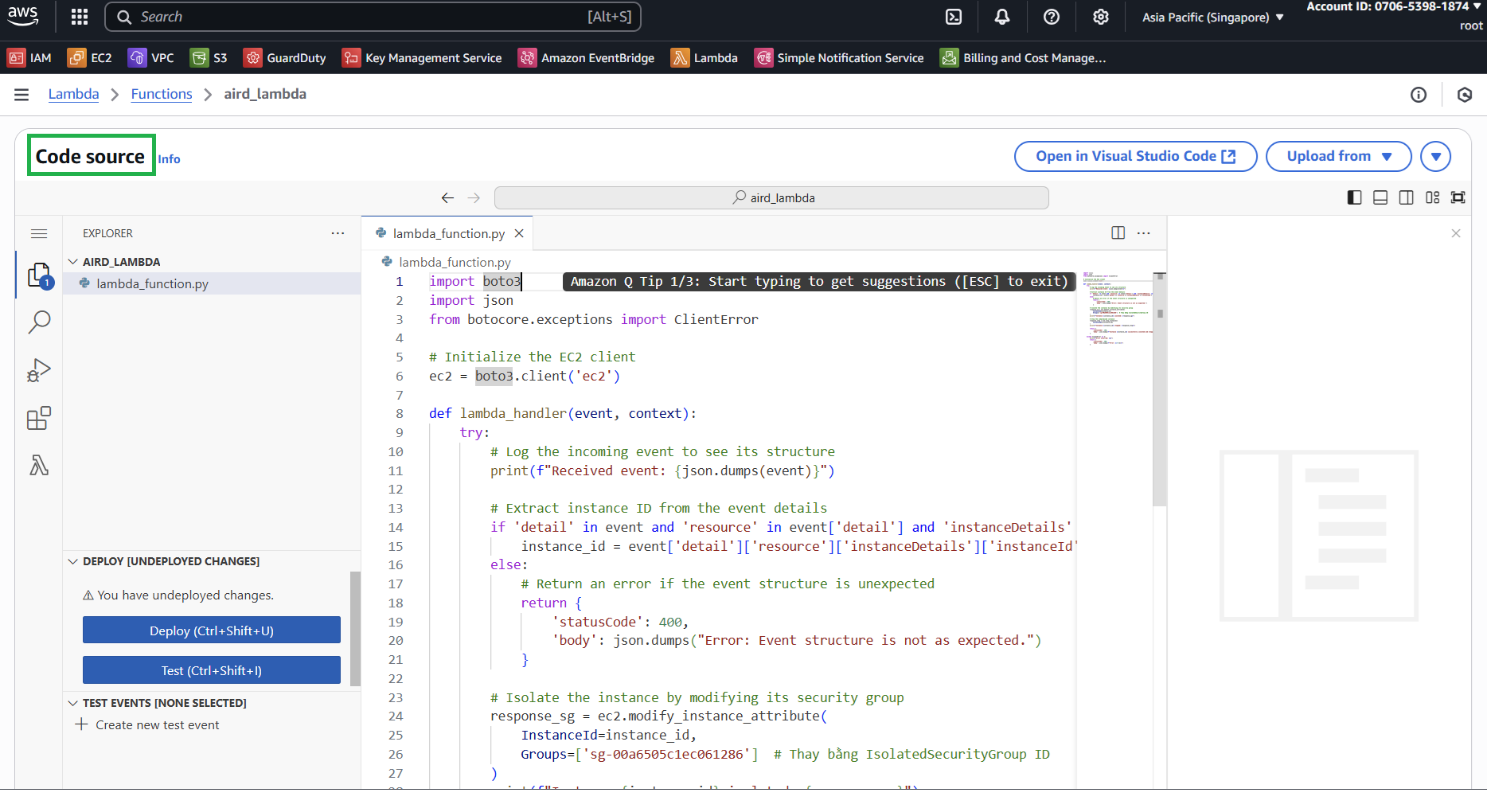Click the Deploy (Ctrl+Shift+U) button
This screenshot has height=812, width=1487.
[212, 630]
